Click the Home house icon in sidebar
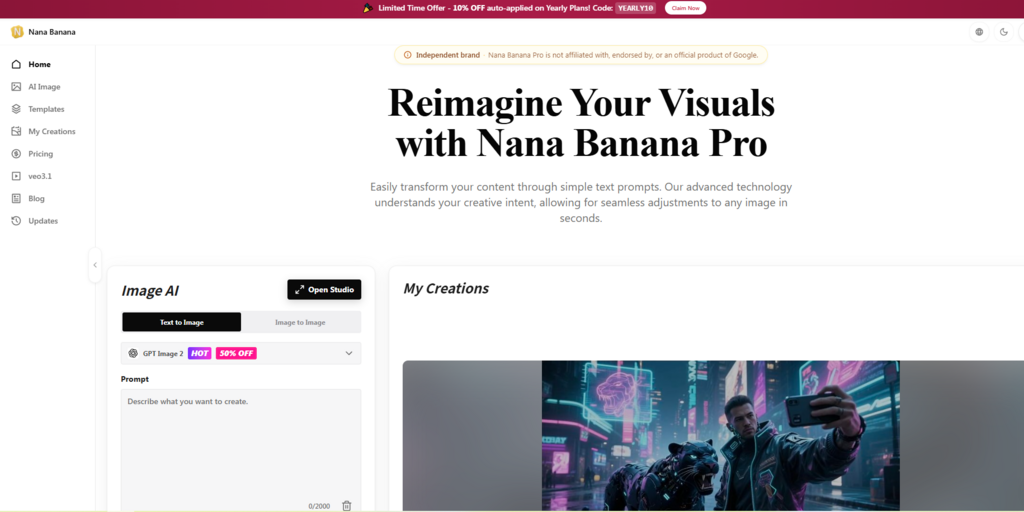 [16, 64]
